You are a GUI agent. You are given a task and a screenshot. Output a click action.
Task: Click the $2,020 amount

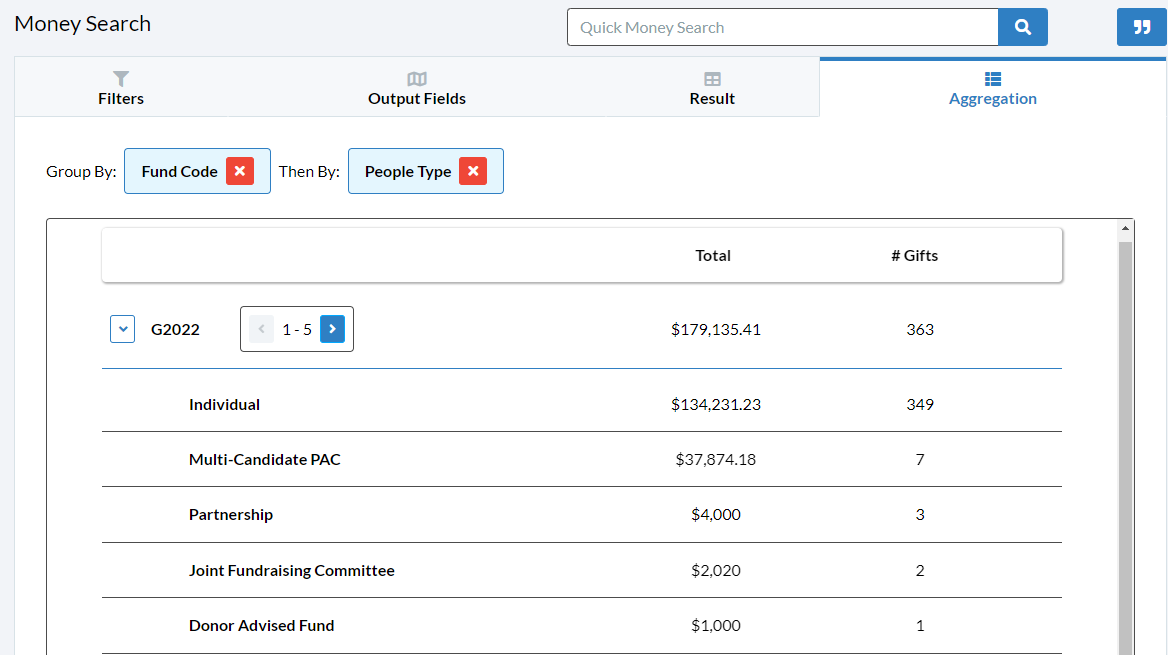point(716,571)
